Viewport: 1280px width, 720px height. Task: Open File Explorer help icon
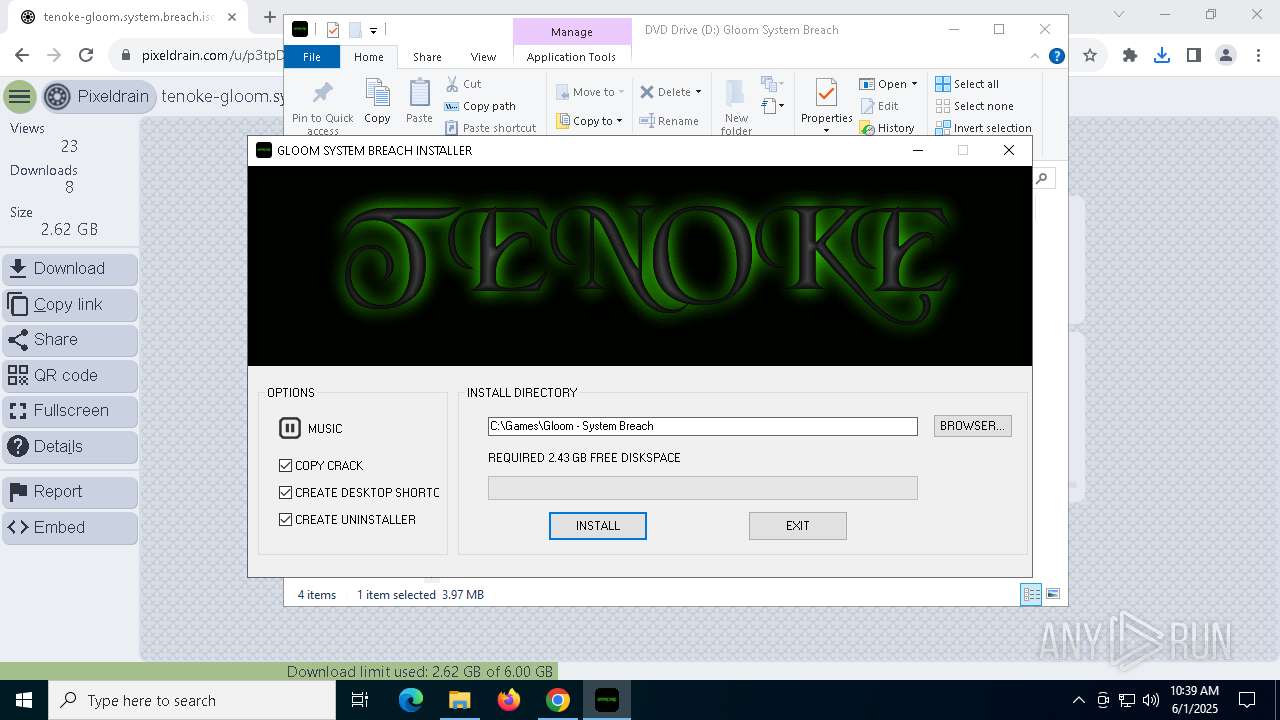pos(1056,56)
